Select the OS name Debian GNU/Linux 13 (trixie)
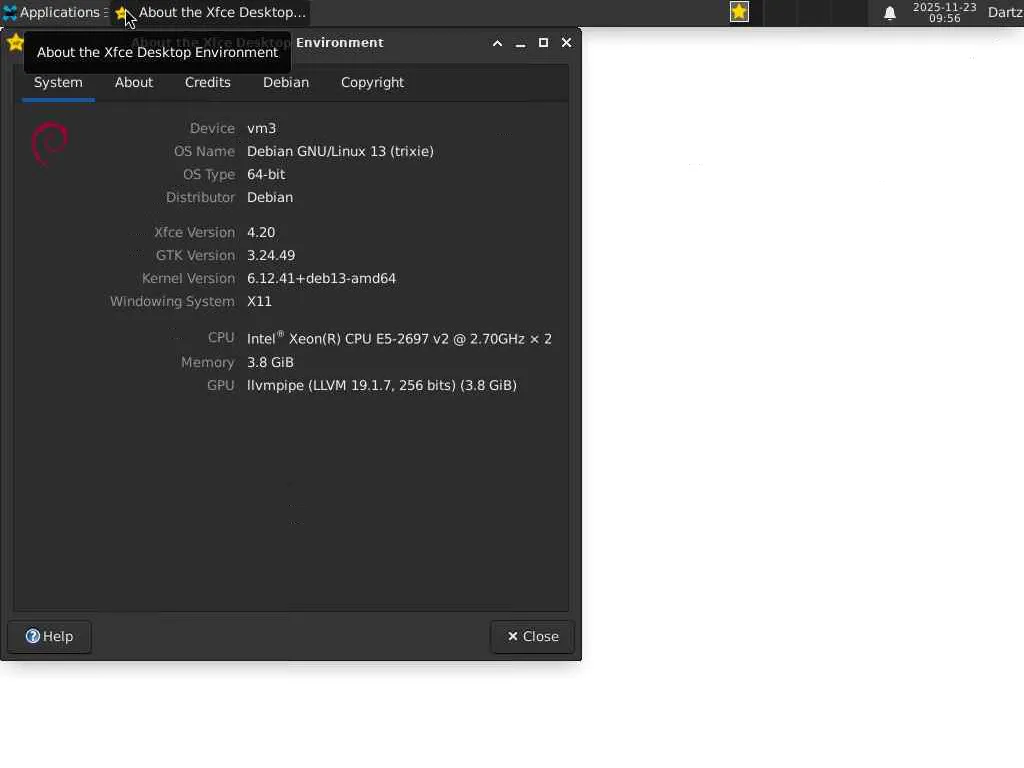This screenshot has width=1024, height=768. coord(340,152)
